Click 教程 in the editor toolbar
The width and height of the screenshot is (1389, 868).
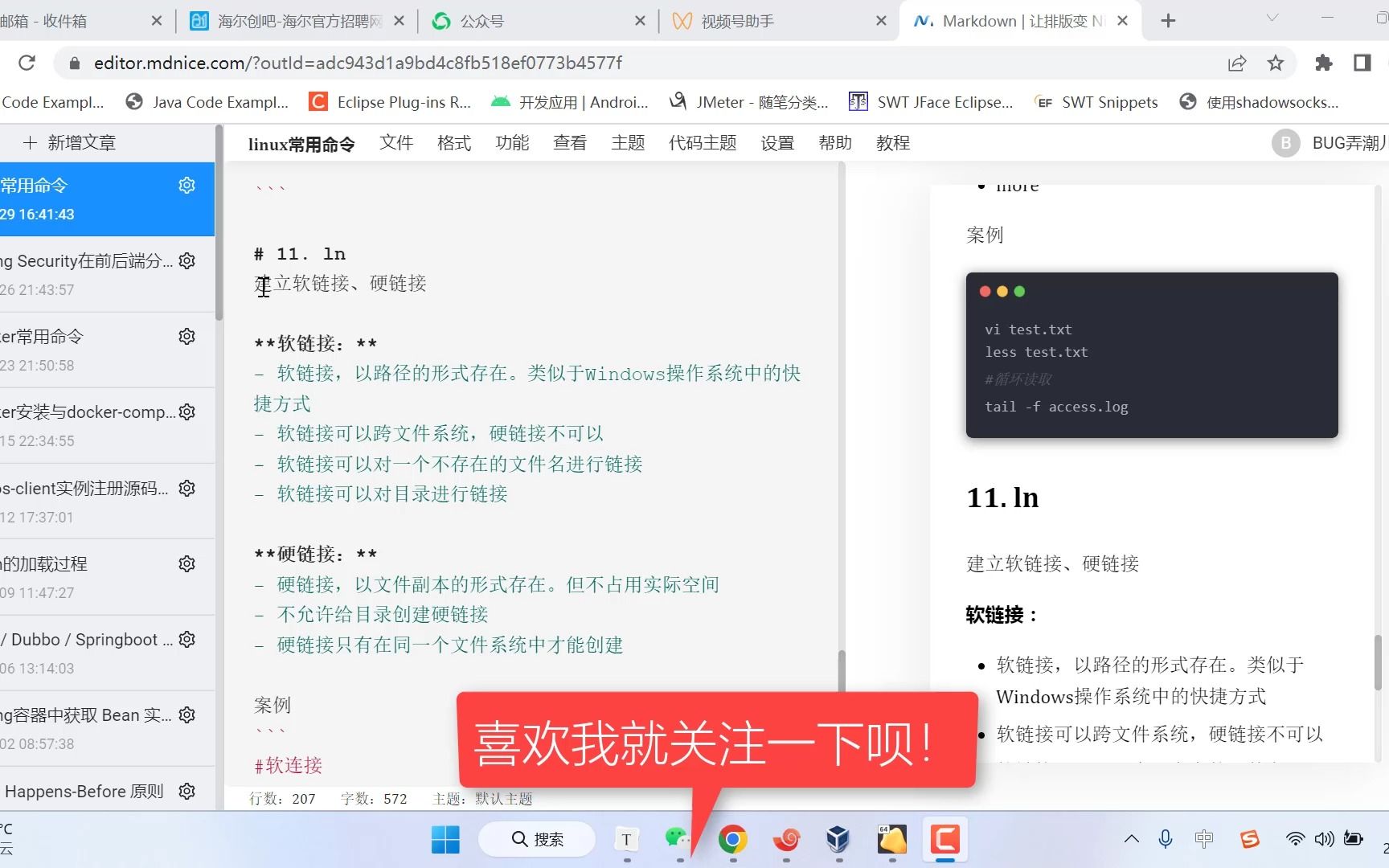(x=892, y=142)
